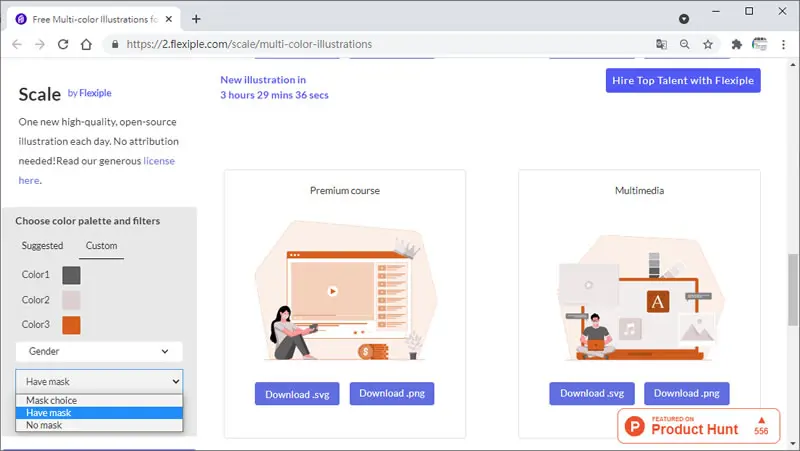The image size is (800, 451).
Task: Click Hire Top Talent with Flexiple
Action: pyautogui.click(x=683, y=81)
